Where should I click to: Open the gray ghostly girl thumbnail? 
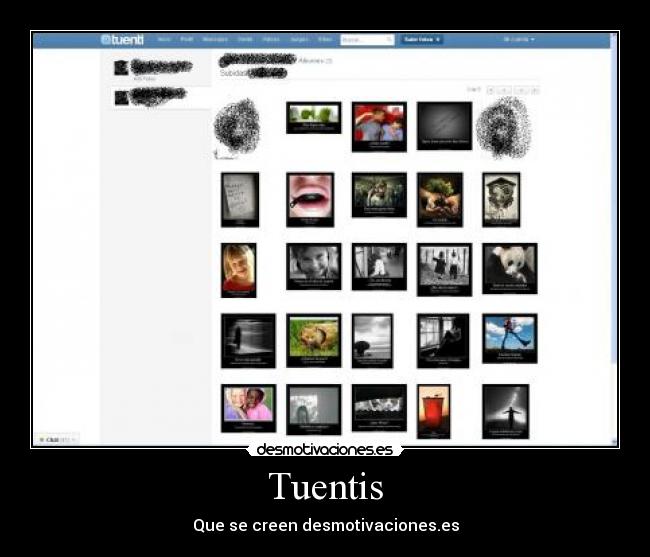314,409
